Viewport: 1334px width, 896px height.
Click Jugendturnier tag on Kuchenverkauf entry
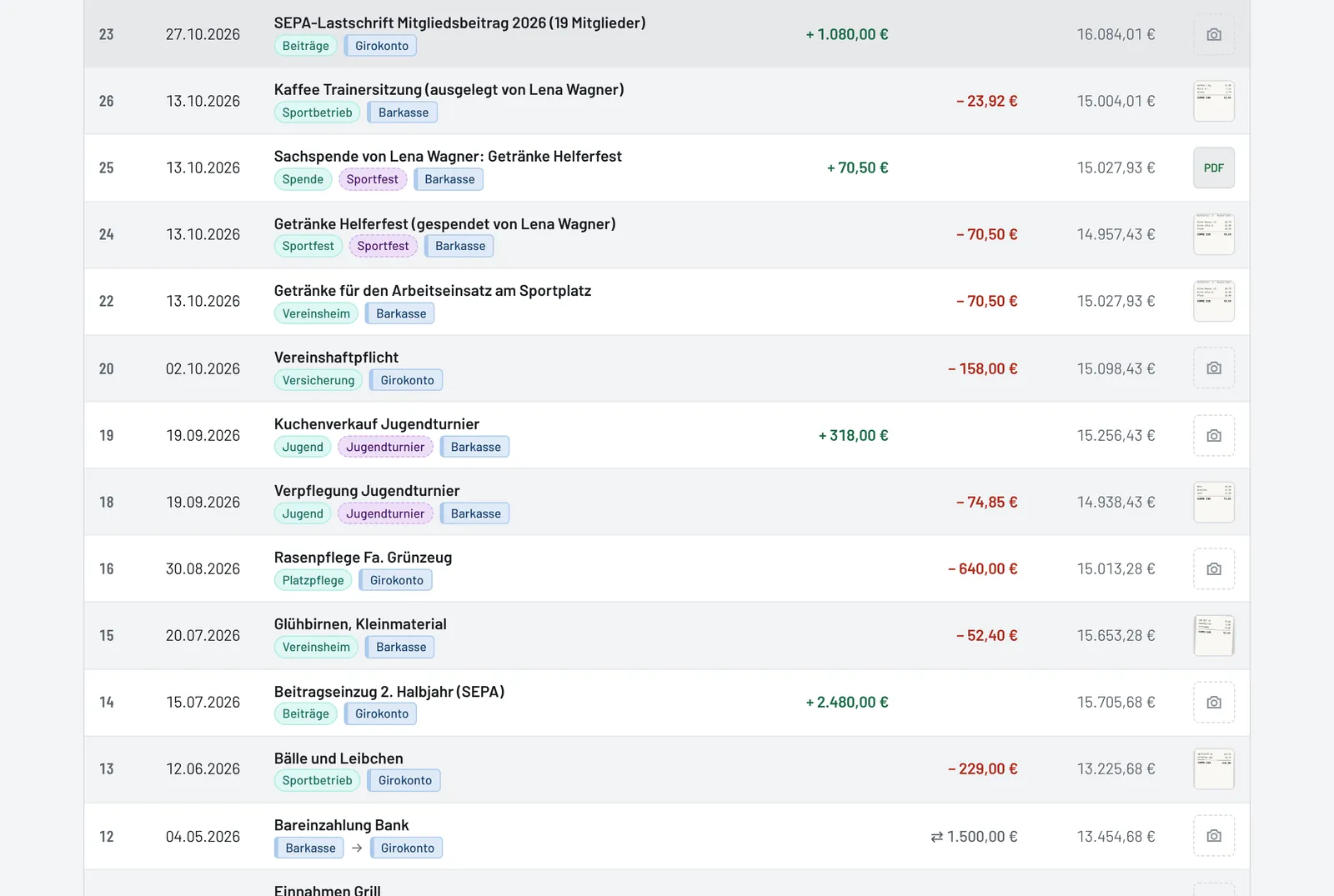pyautogui.click(x=385, y=447)
